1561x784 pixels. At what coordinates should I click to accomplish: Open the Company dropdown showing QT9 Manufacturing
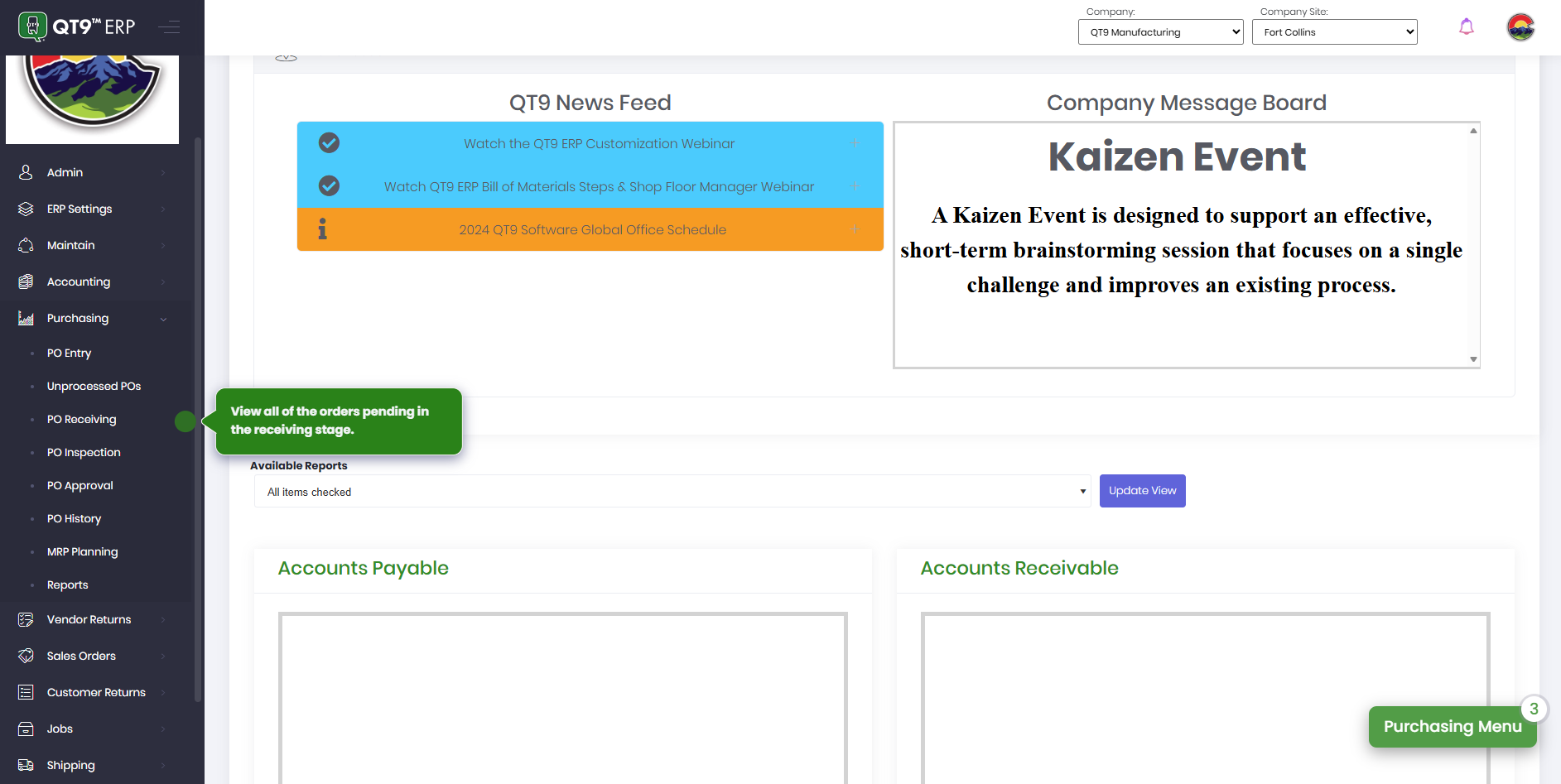1159,32
